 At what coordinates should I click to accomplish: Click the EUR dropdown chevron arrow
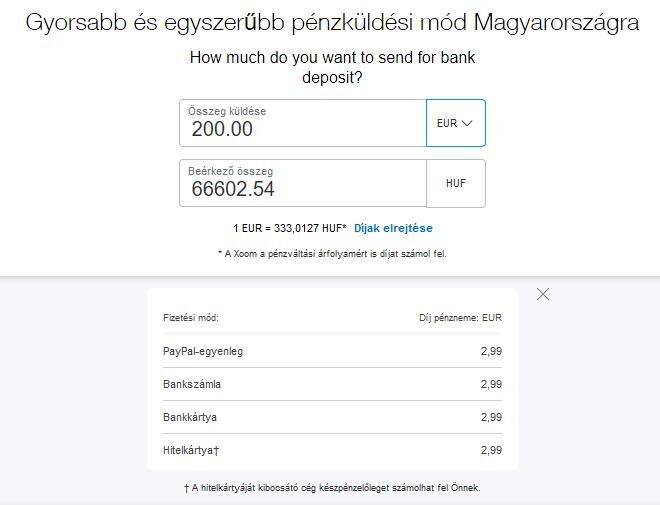coord(467,123)
